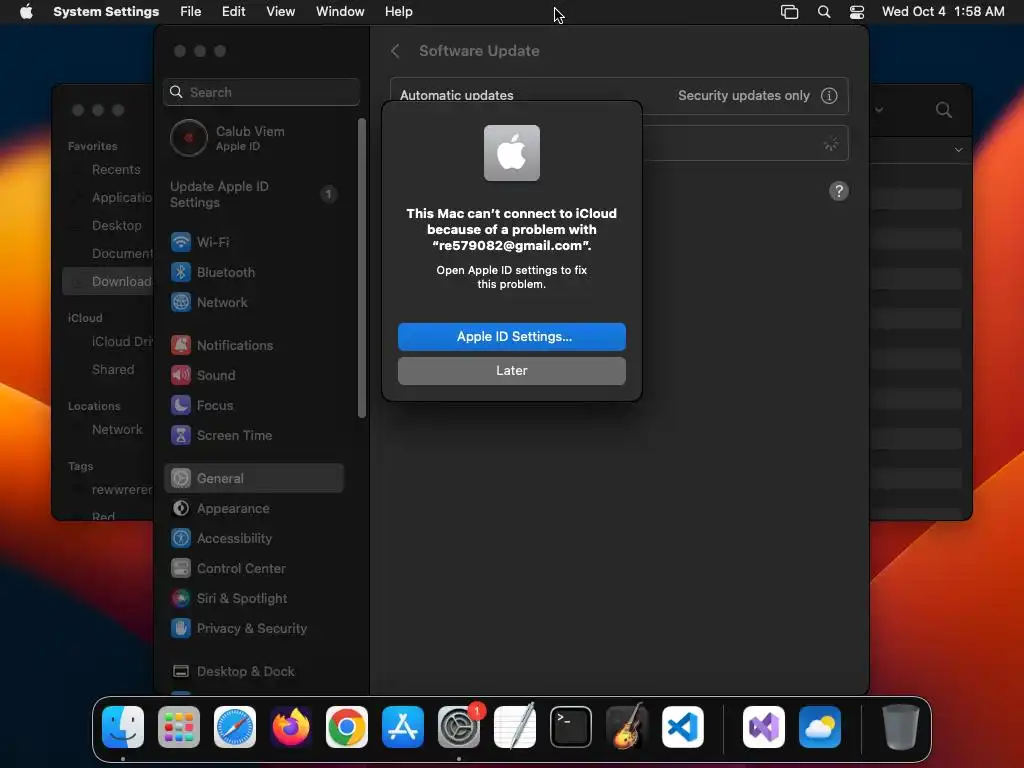Open Spotlight search in the menu bar
The width and height of the screenshot is (1024, 768).
pos(824,12)
